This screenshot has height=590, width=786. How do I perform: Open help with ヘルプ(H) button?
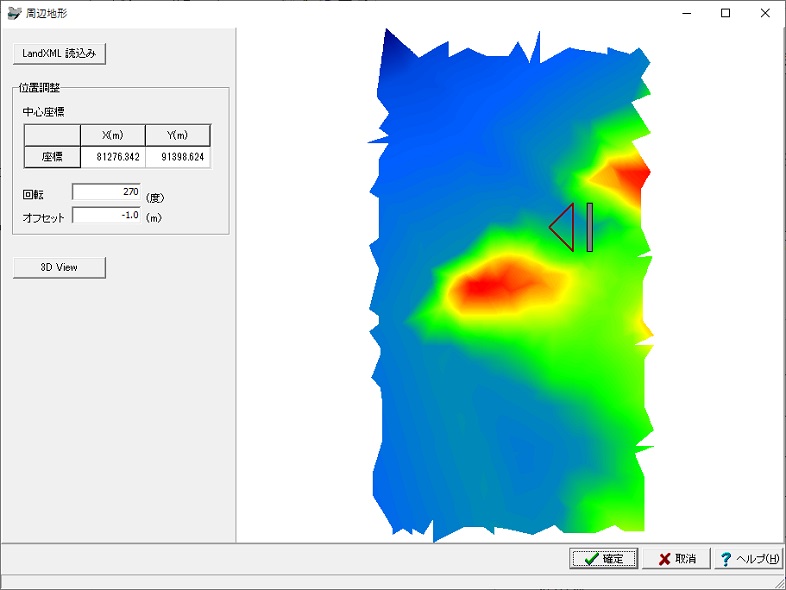pos(748,558)
